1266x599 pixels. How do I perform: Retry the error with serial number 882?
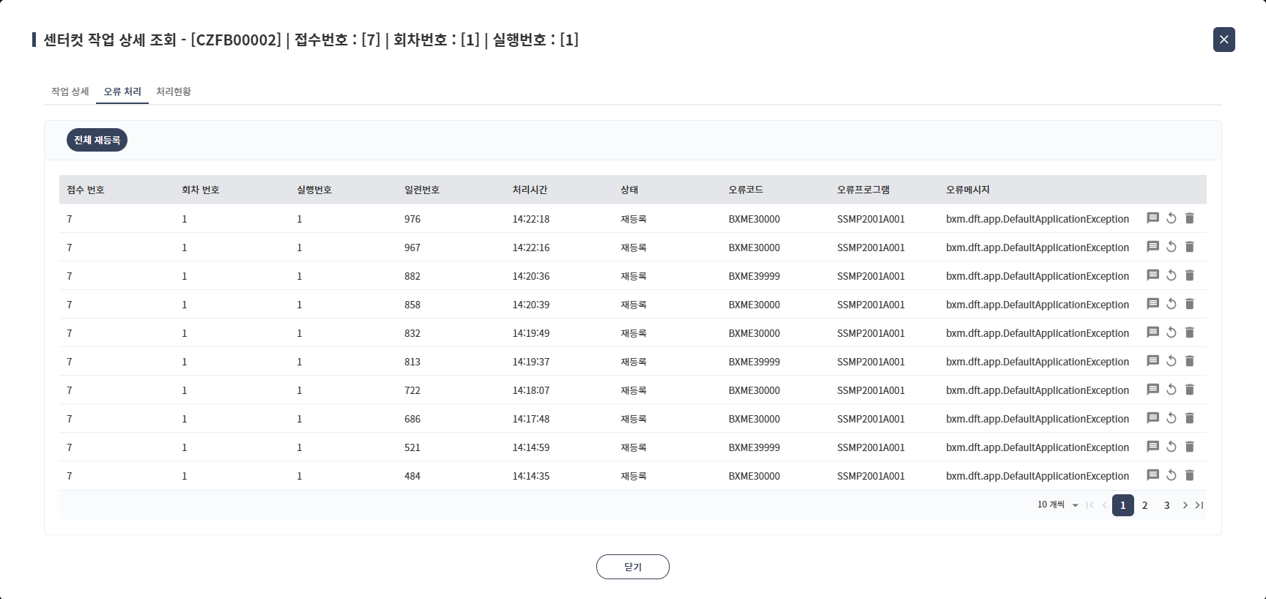tap(1170, 275)
